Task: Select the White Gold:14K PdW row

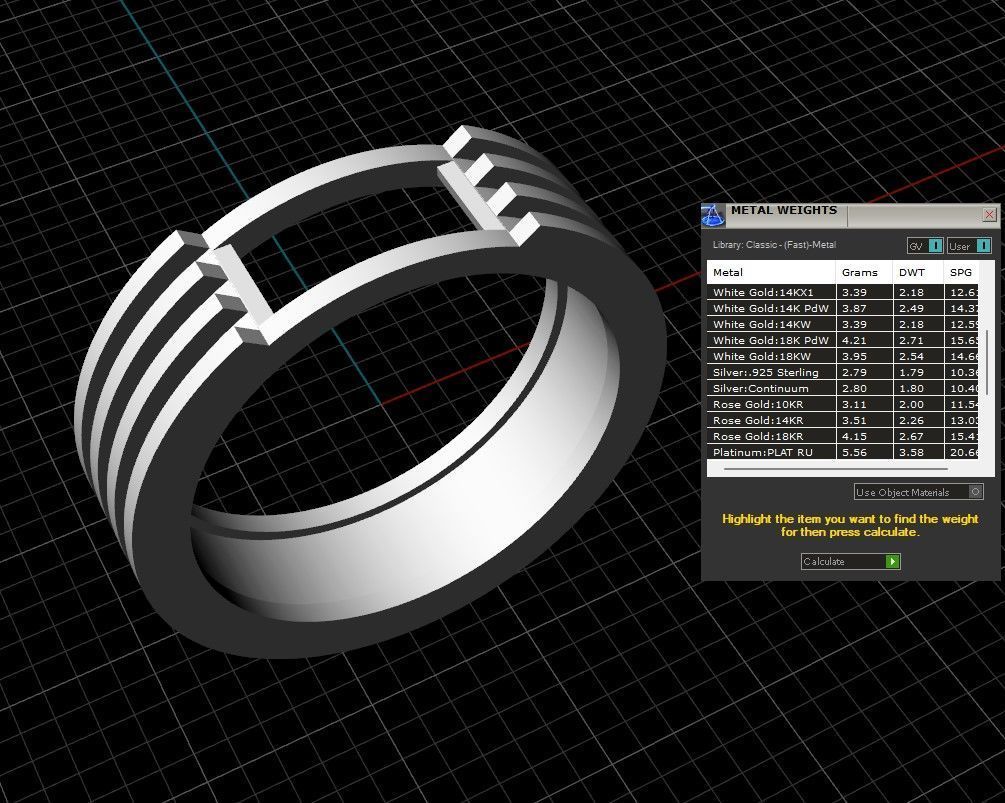Action: pos(843,308)
